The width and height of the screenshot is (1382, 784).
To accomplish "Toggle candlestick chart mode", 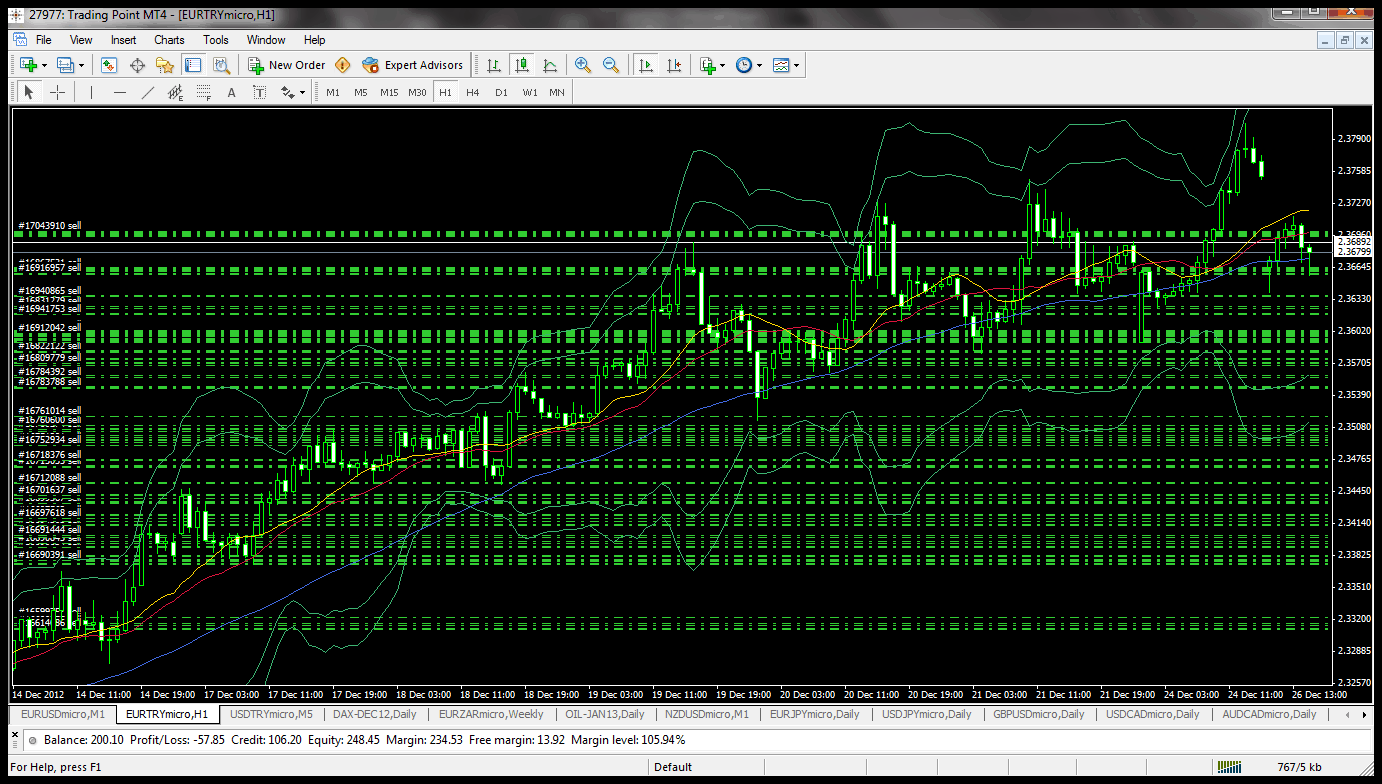I will (522, 65).
